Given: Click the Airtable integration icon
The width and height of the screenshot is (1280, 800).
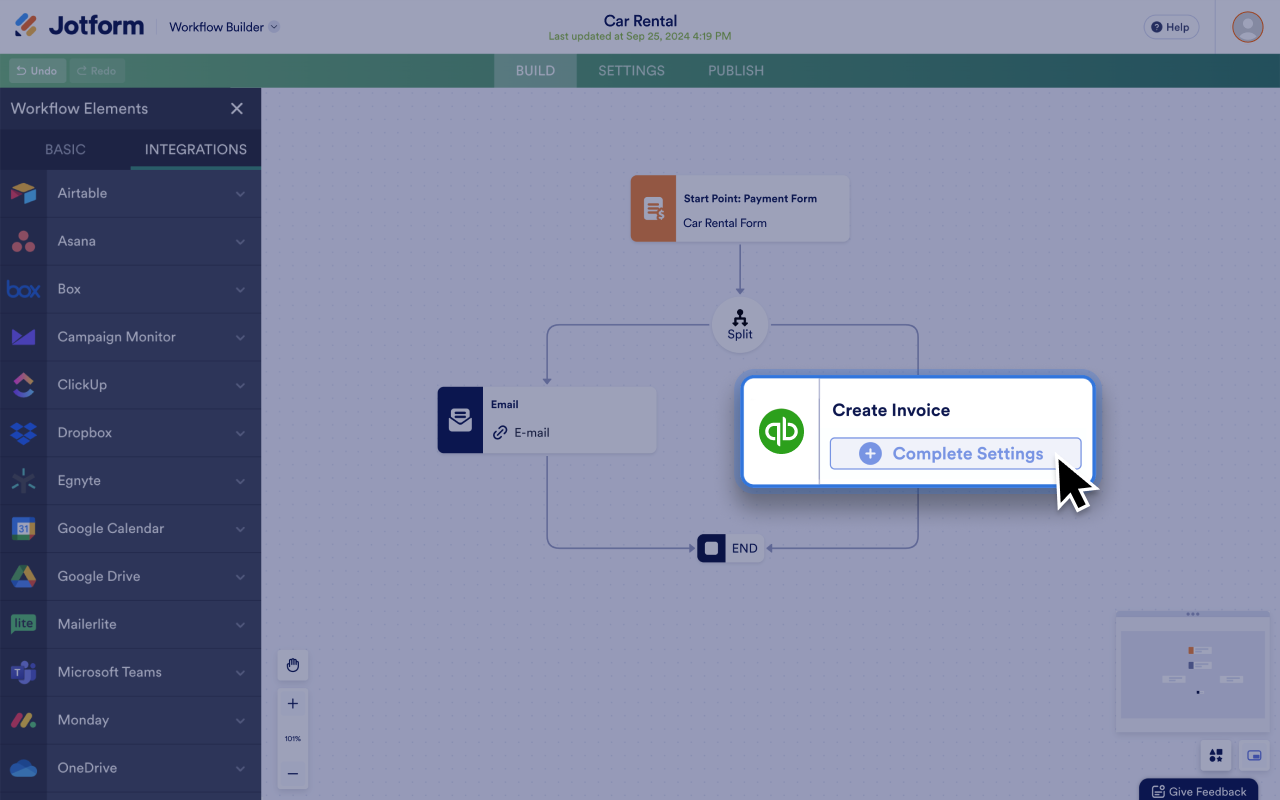Looking at the screenshot, I should (23, 193).
